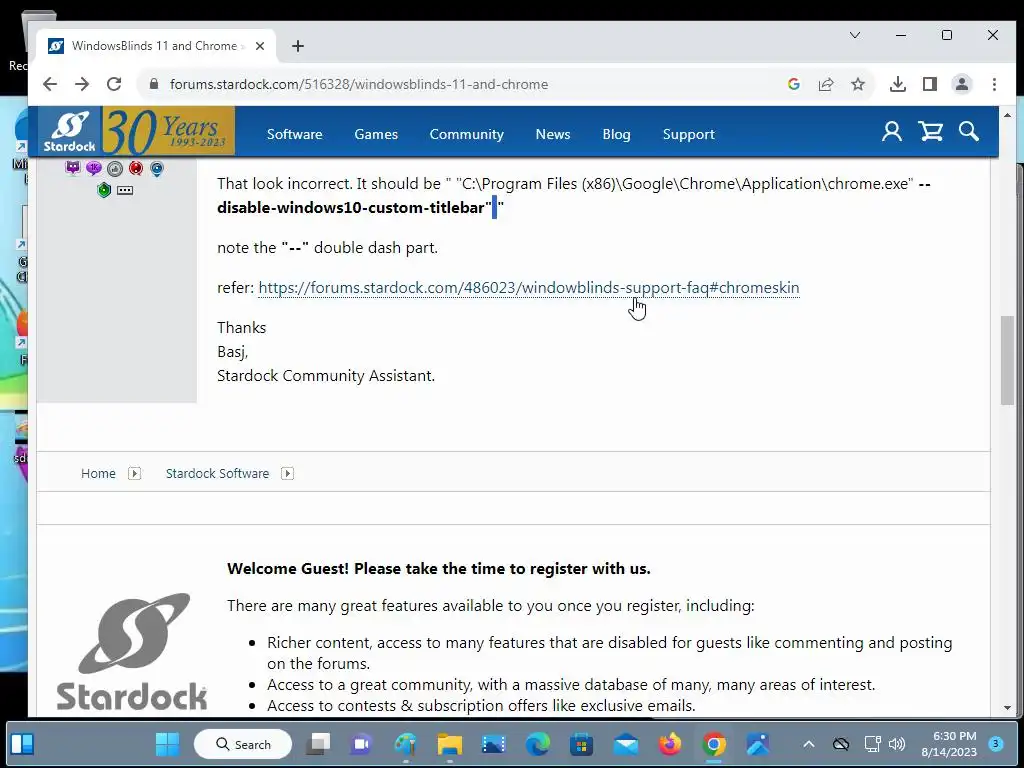Click the scrollbar up arrow
This screenshot has height=768, width=1024.
(1007, 115)
